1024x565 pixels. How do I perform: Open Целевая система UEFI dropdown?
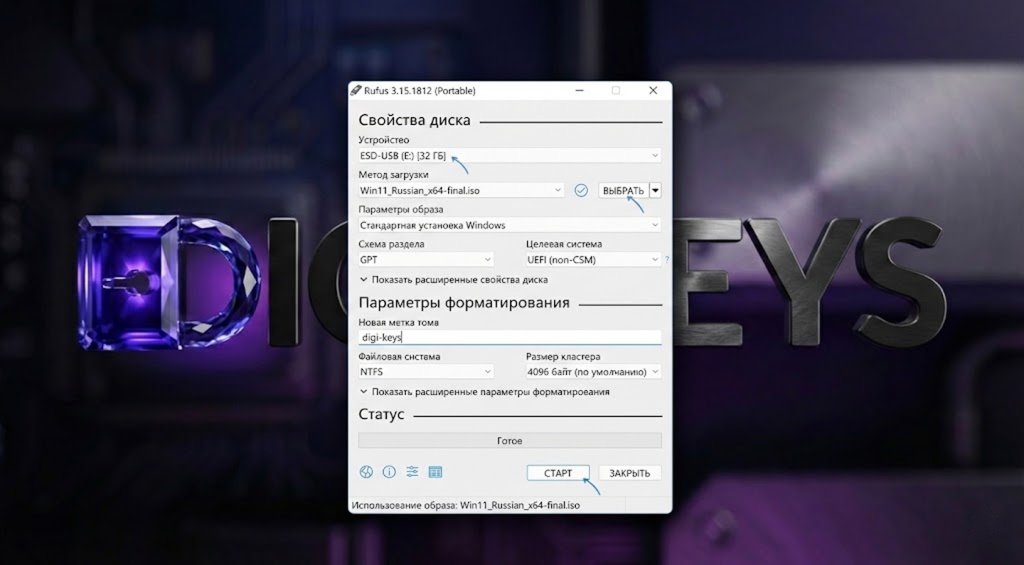point(593,260)
